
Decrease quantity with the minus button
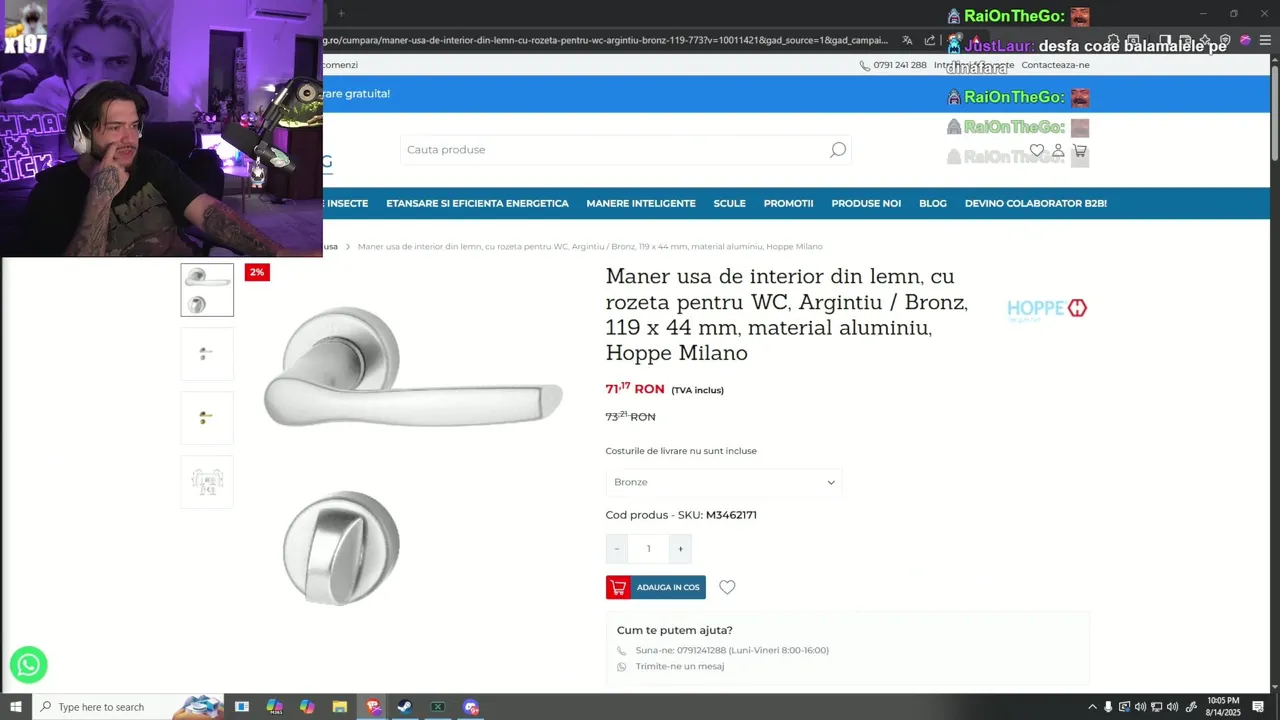tap(617, 548)
